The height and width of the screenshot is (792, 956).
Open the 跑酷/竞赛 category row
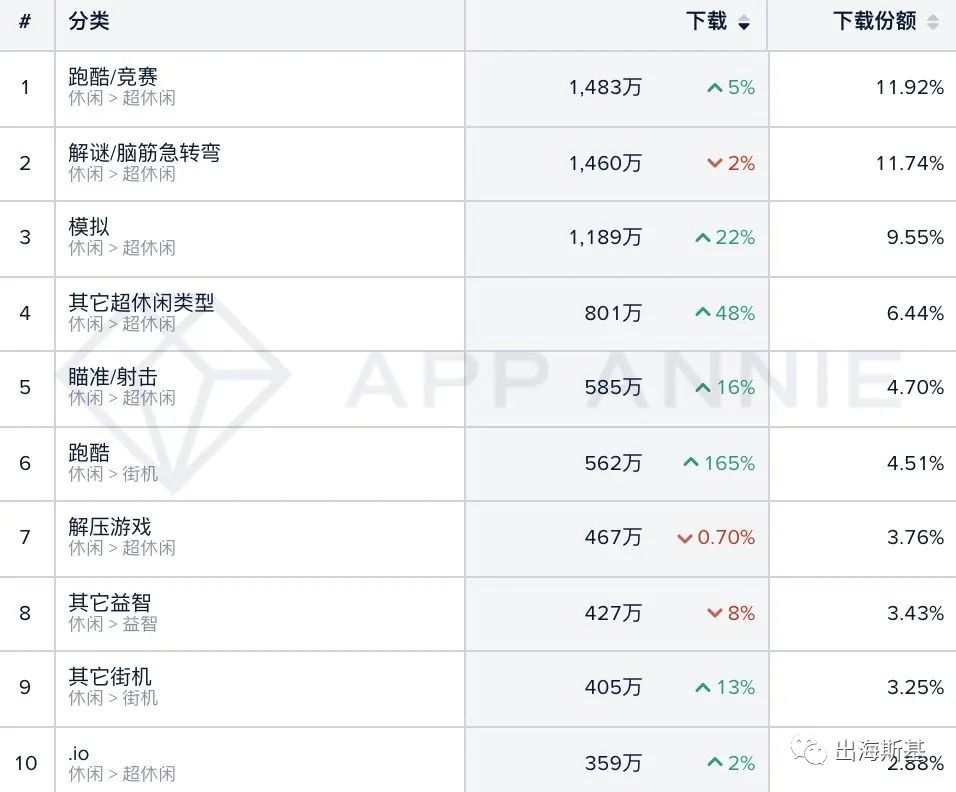tap(113, 77)
